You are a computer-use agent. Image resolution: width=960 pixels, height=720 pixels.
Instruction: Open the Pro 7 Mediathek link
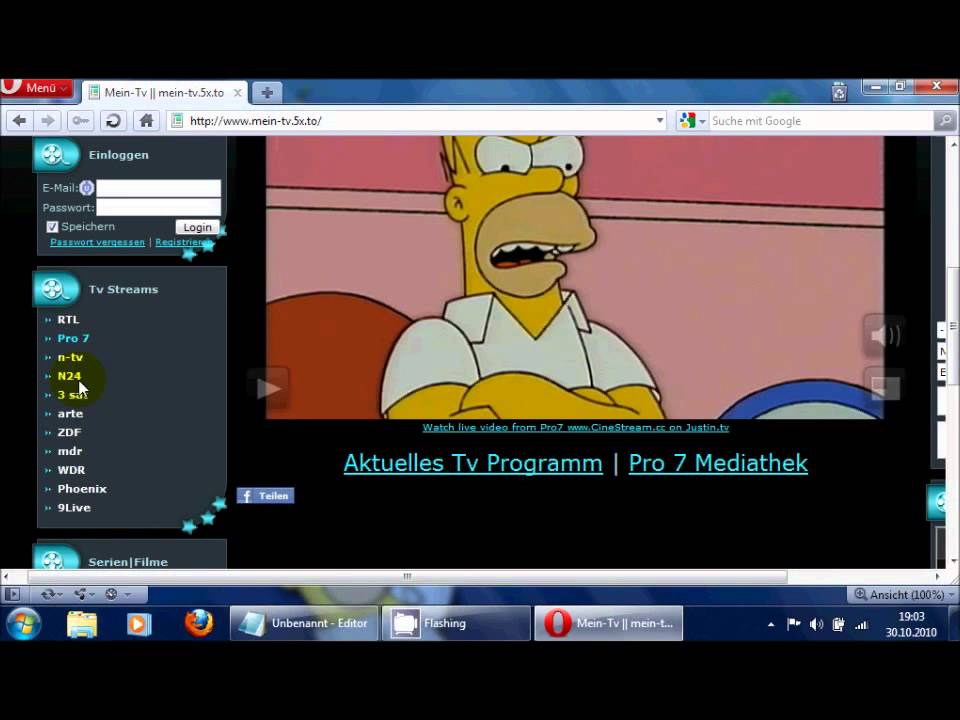[x=718, y=463]
